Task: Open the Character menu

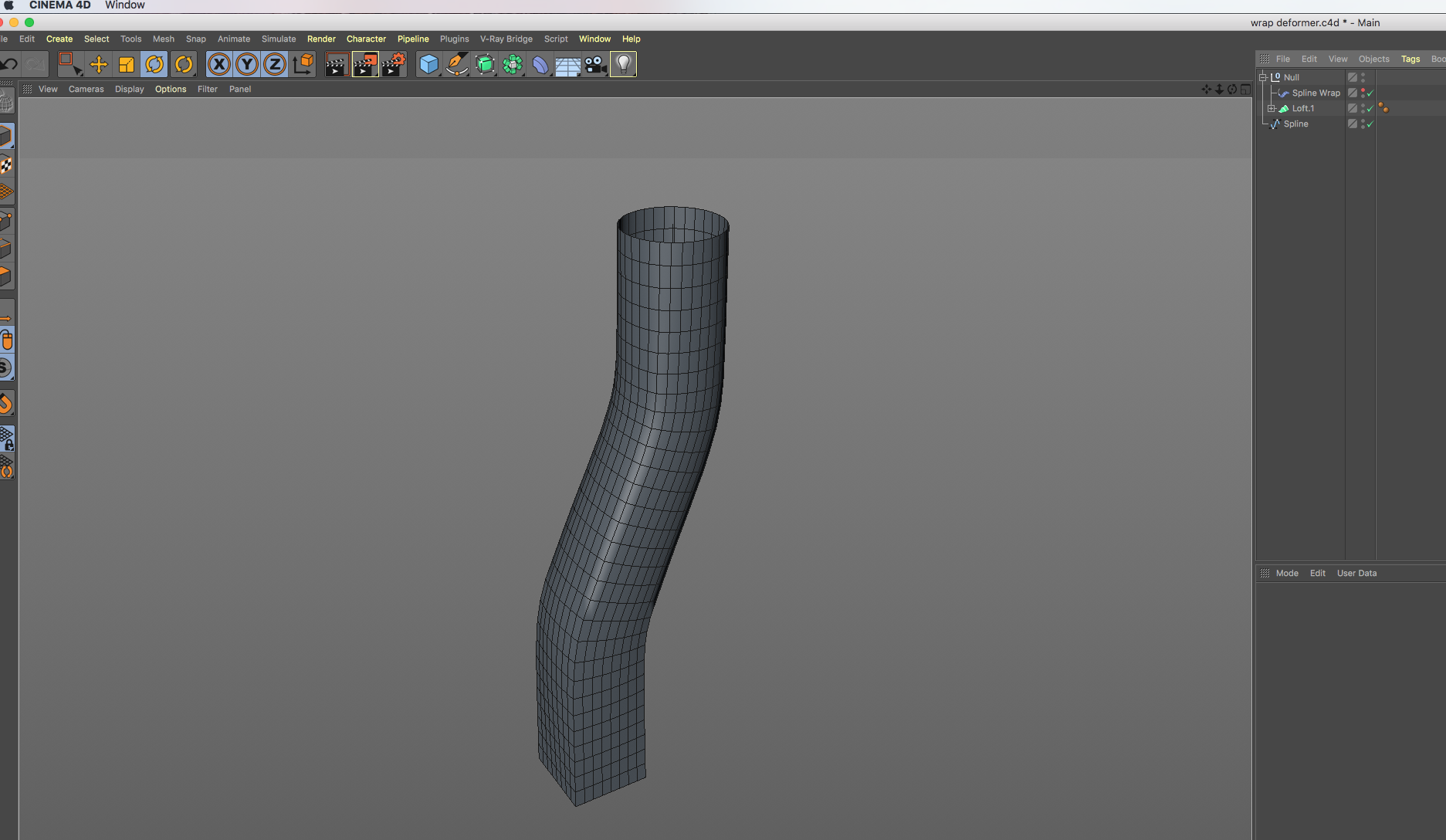Action: pos(366,39)
